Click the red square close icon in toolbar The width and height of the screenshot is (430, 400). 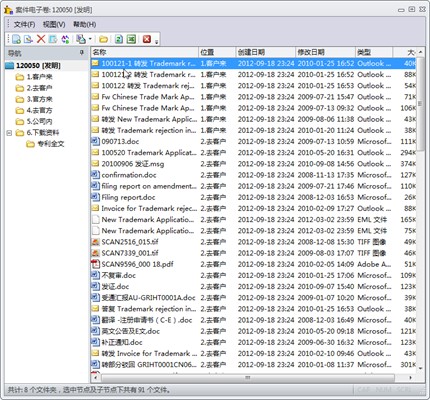pos(147,39)
